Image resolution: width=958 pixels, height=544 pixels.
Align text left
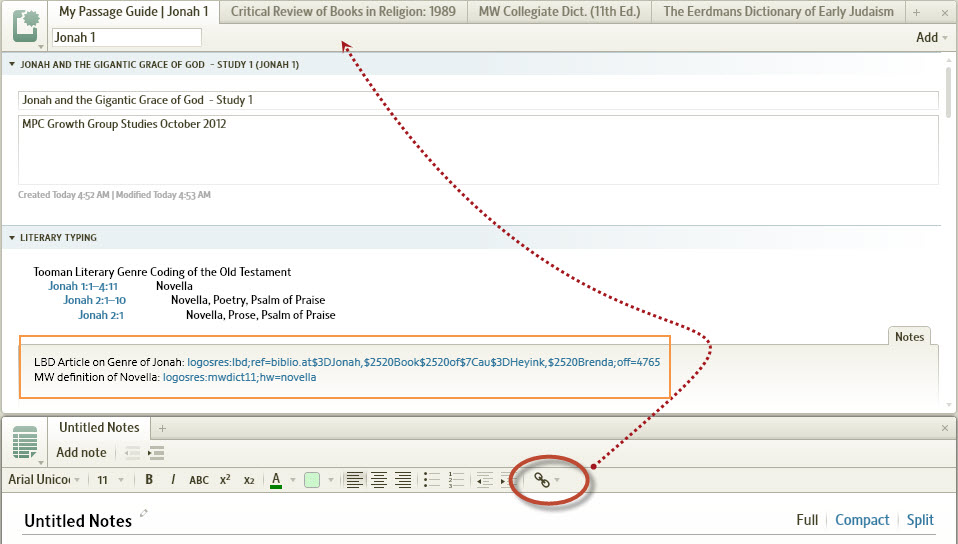click(354, 480)
